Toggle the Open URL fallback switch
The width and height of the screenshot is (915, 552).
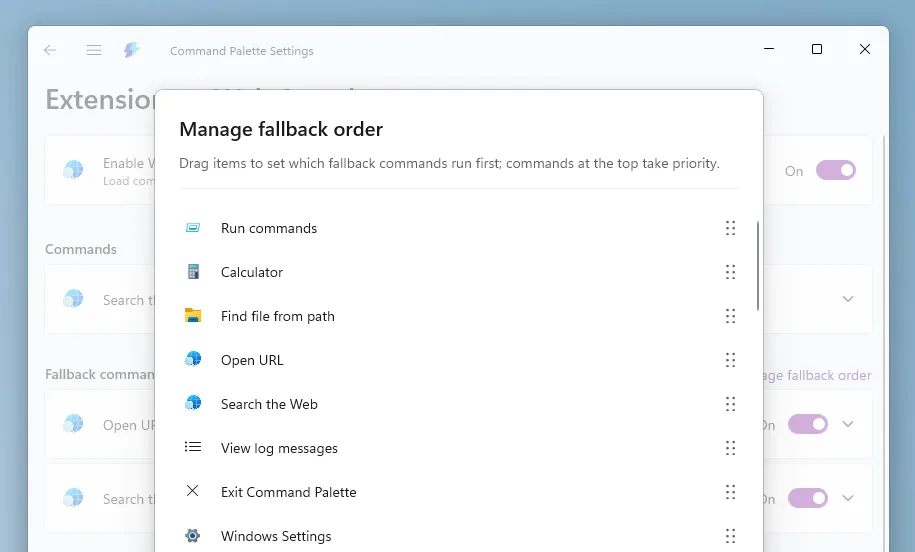click(808, 425)
